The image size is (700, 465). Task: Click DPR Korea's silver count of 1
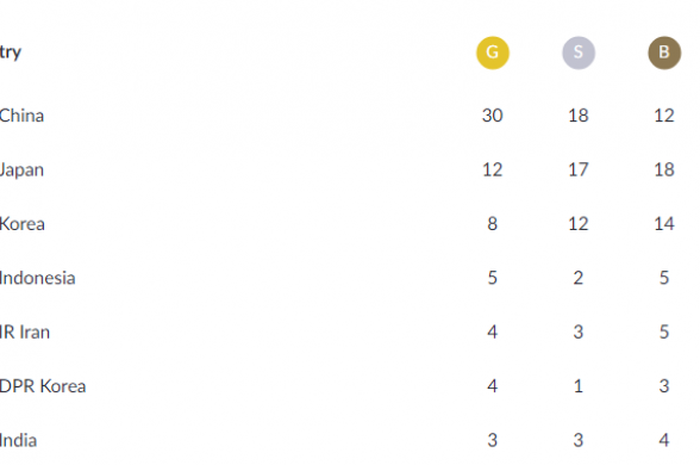click(578, 386)
